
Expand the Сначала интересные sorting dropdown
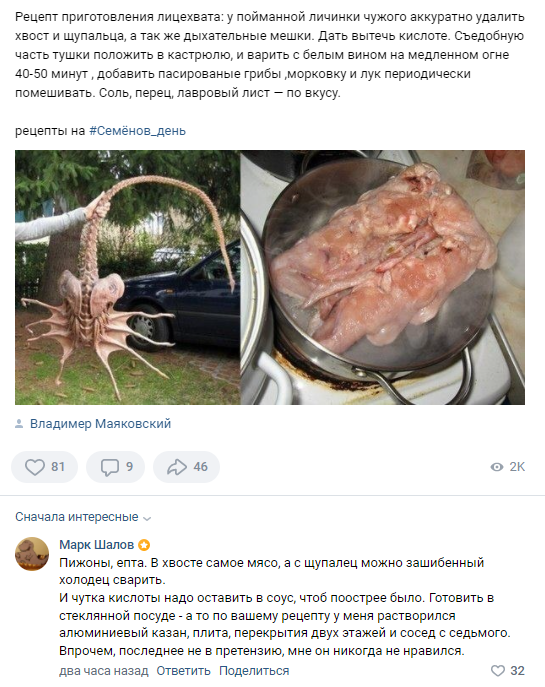click(83, 517)
